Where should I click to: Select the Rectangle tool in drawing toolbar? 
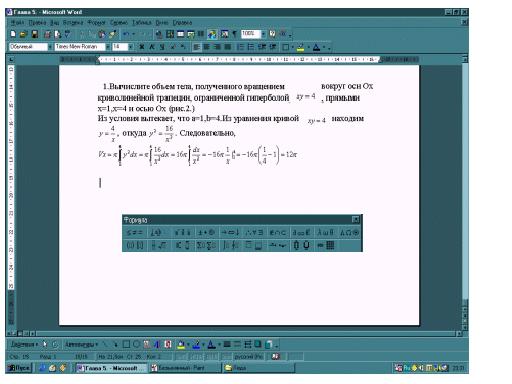pyautogui.click(x=126, y=344)
